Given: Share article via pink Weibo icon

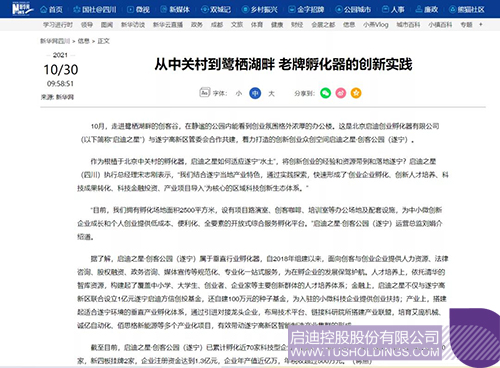Looking at the screenshot, I should pyautogui.click(x=341, y=93).
